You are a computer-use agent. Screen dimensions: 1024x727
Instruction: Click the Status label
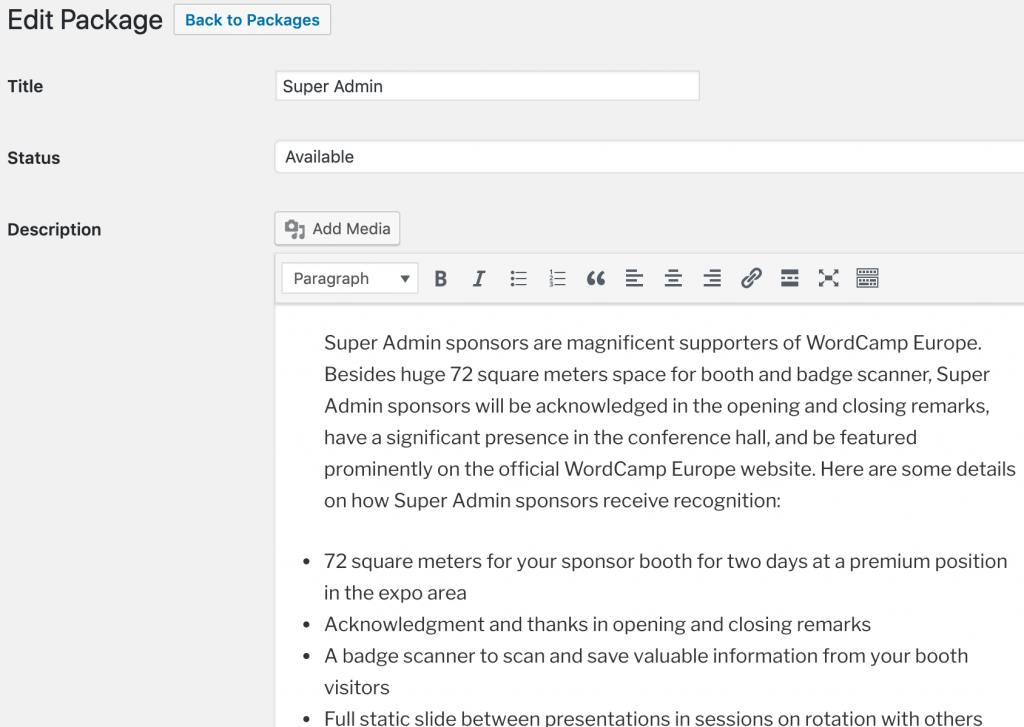point(33,158)
